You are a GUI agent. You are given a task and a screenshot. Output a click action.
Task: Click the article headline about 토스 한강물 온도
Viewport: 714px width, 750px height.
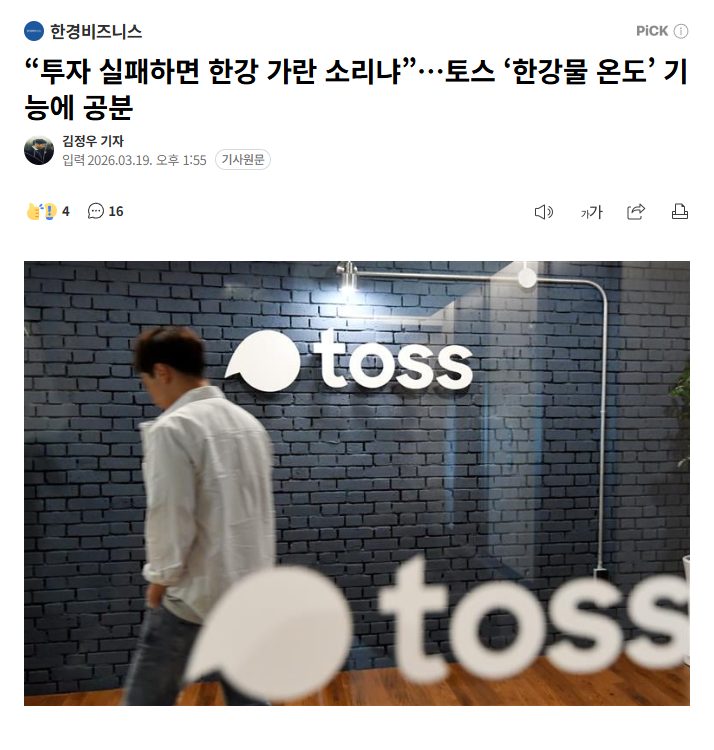(x=356, y=89)
